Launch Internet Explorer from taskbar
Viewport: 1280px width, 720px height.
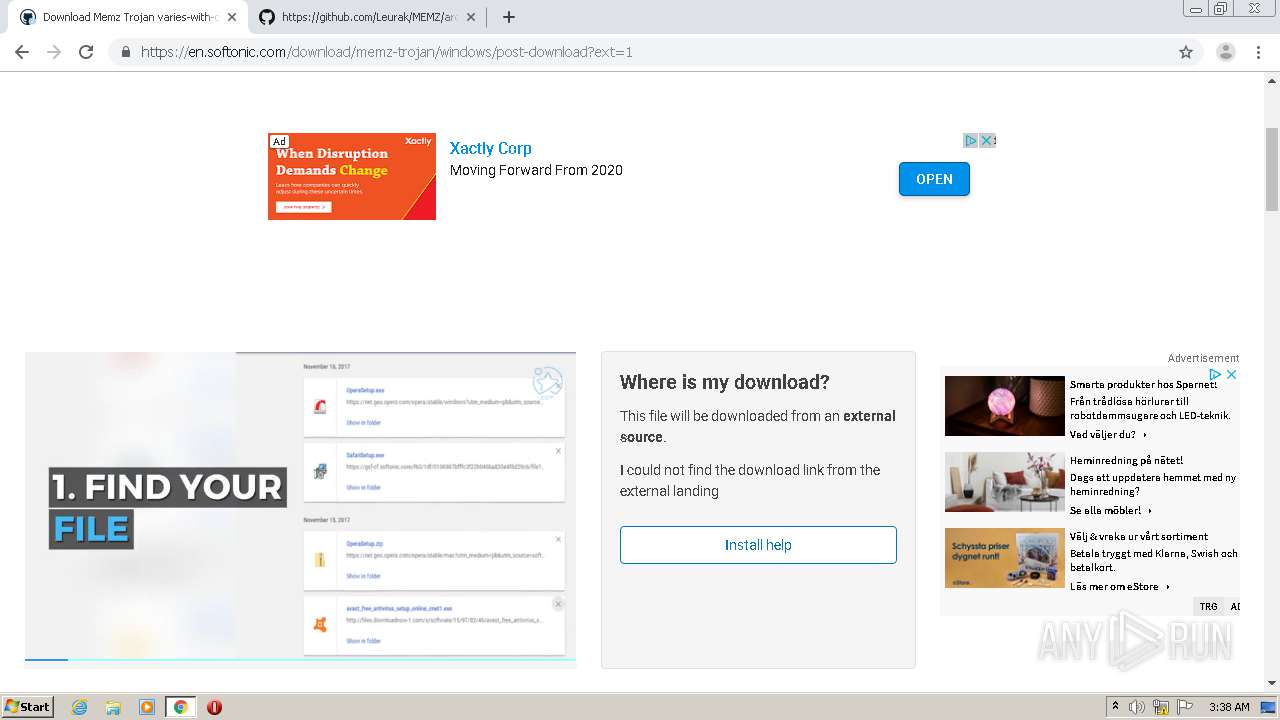(x=79, y=707)
